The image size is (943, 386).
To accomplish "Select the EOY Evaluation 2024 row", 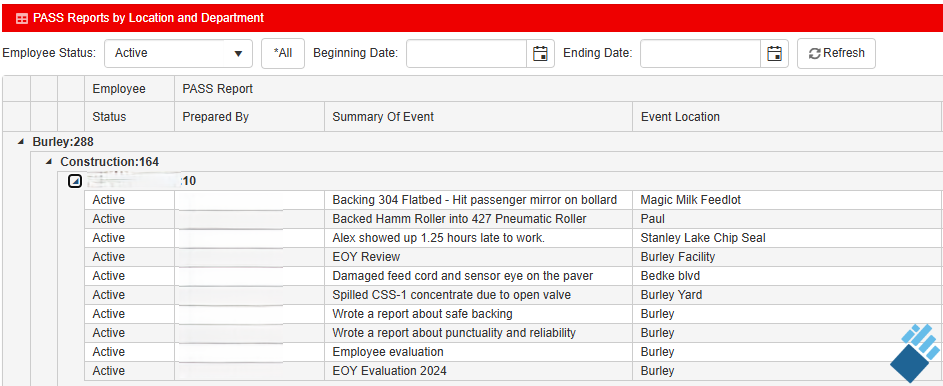I will [514, 371].
